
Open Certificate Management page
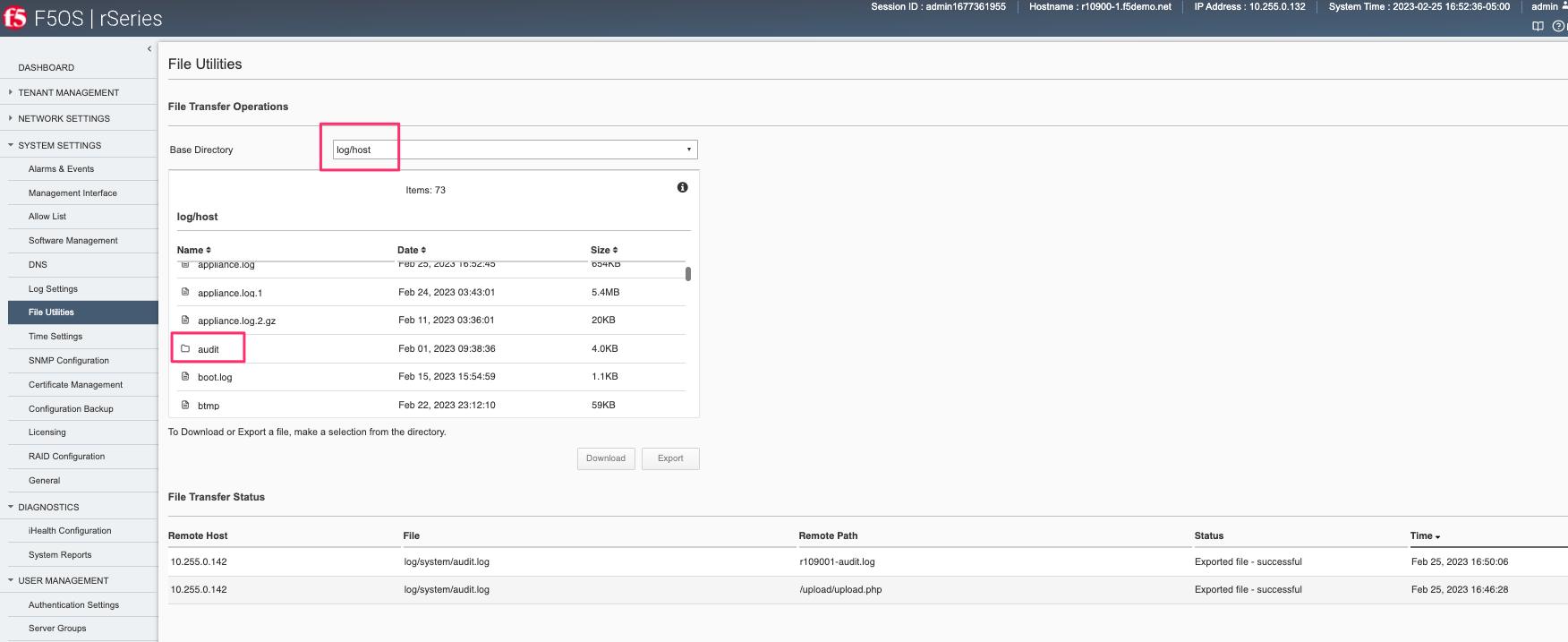75,384
